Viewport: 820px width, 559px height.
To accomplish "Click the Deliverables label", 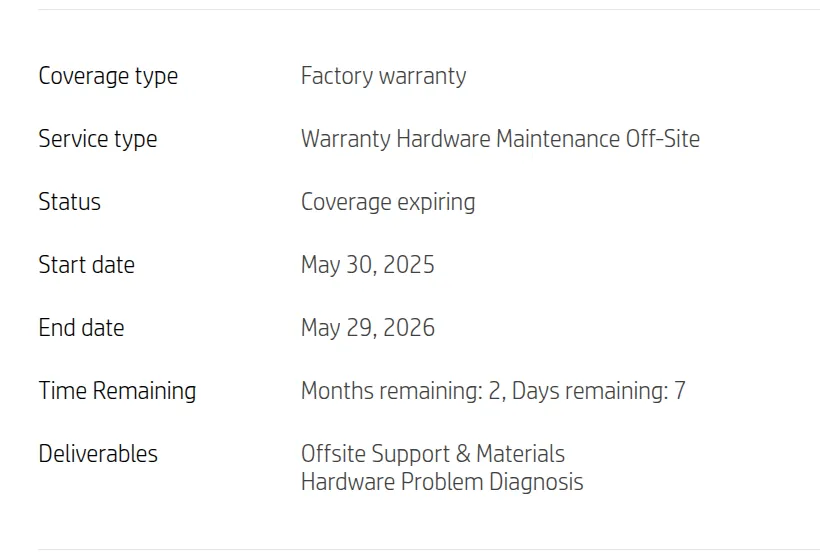I will coord(98,454).
